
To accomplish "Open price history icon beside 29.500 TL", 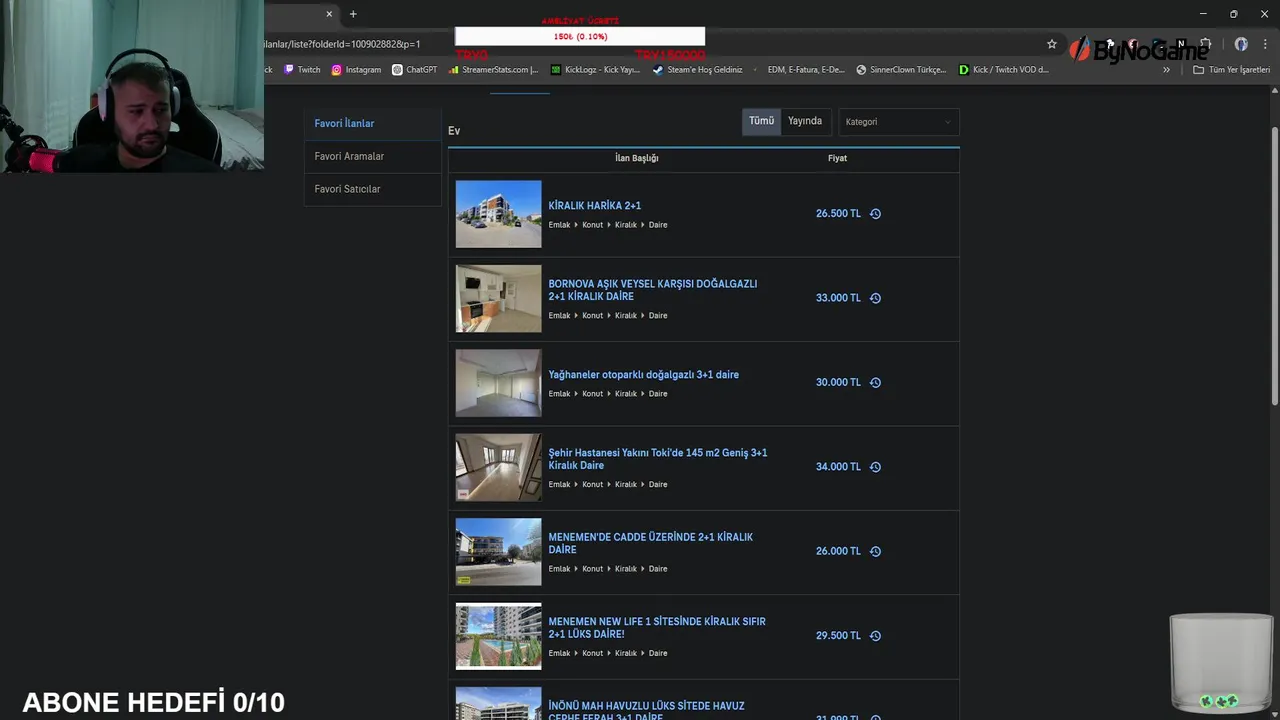I will (875, 636).
